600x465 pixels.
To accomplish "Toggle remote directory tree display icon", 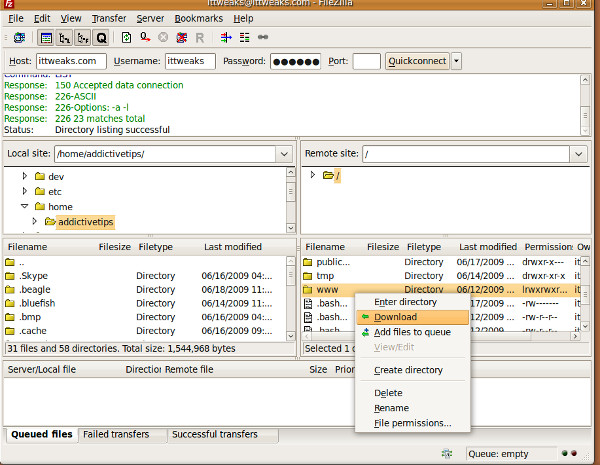I will click(83, 38).
